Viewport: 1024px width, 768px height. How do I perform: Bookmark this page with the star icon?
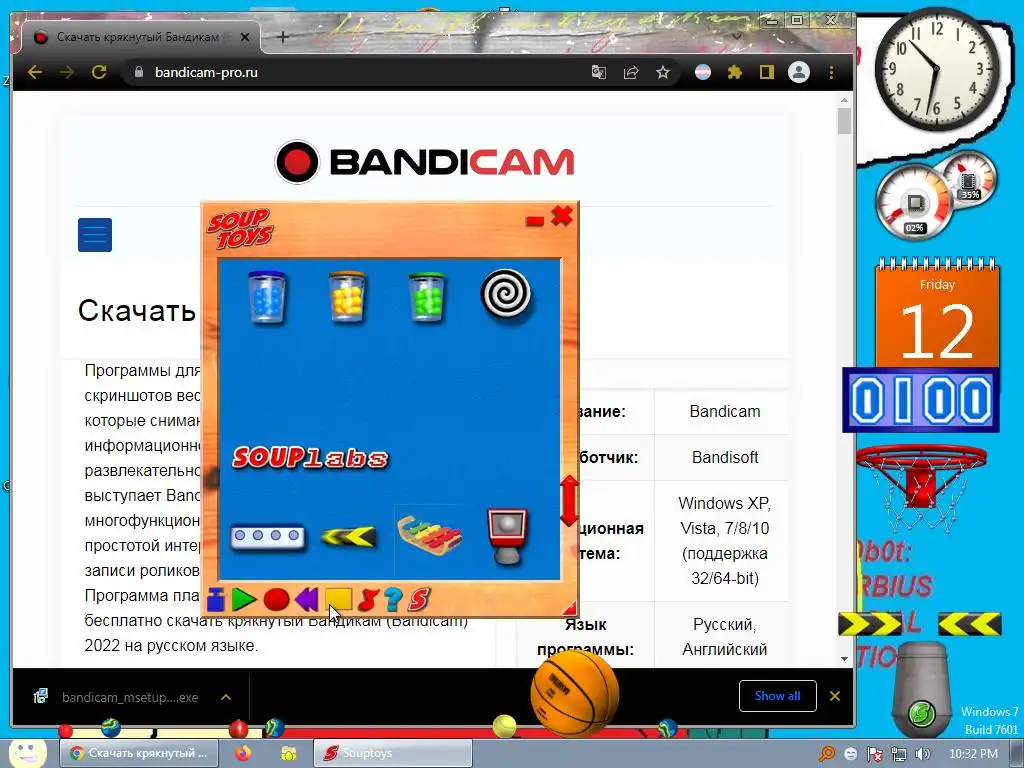click(x=663, y=72)
